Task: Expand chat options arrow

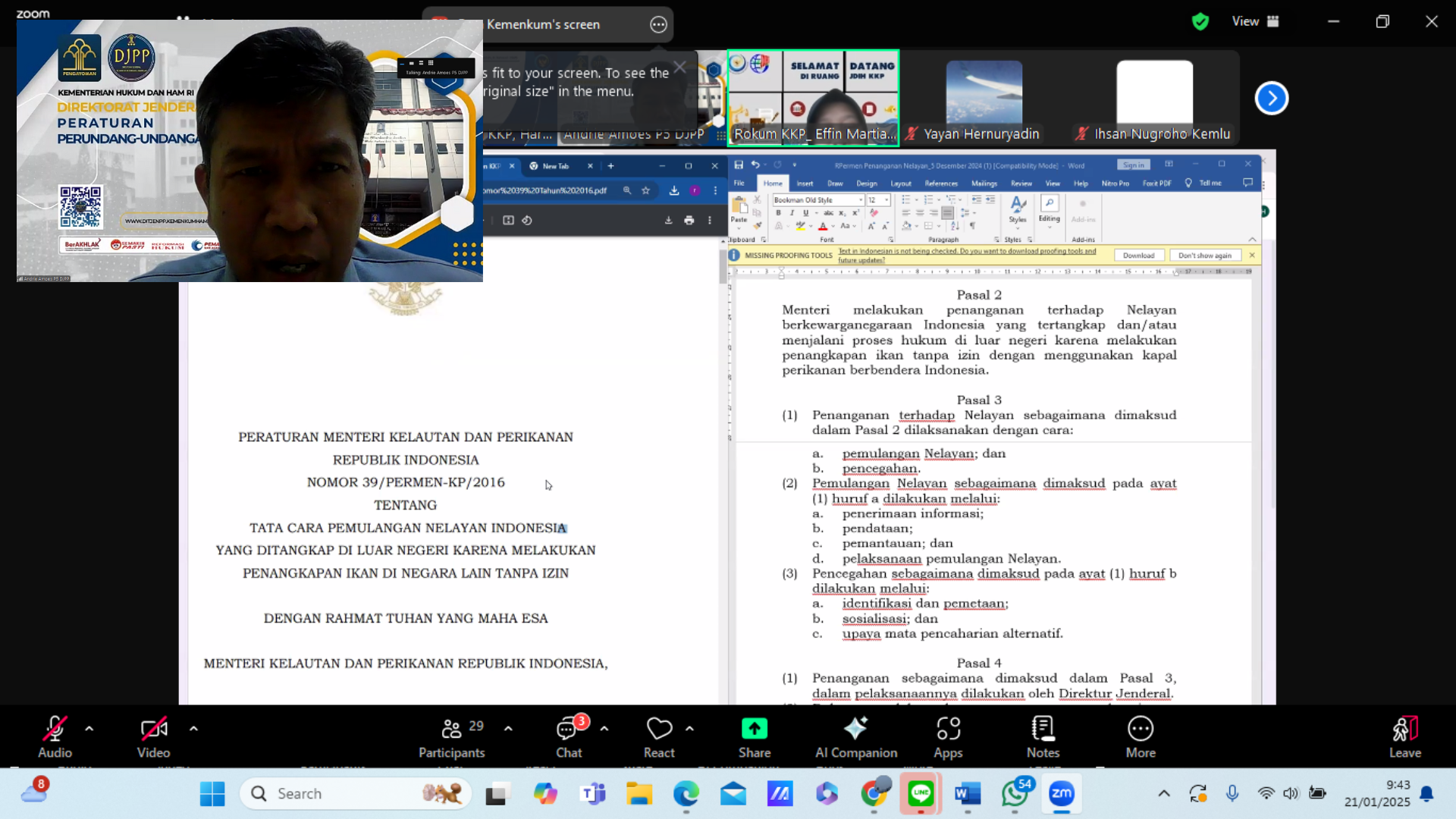Action: tap(604, 728)
